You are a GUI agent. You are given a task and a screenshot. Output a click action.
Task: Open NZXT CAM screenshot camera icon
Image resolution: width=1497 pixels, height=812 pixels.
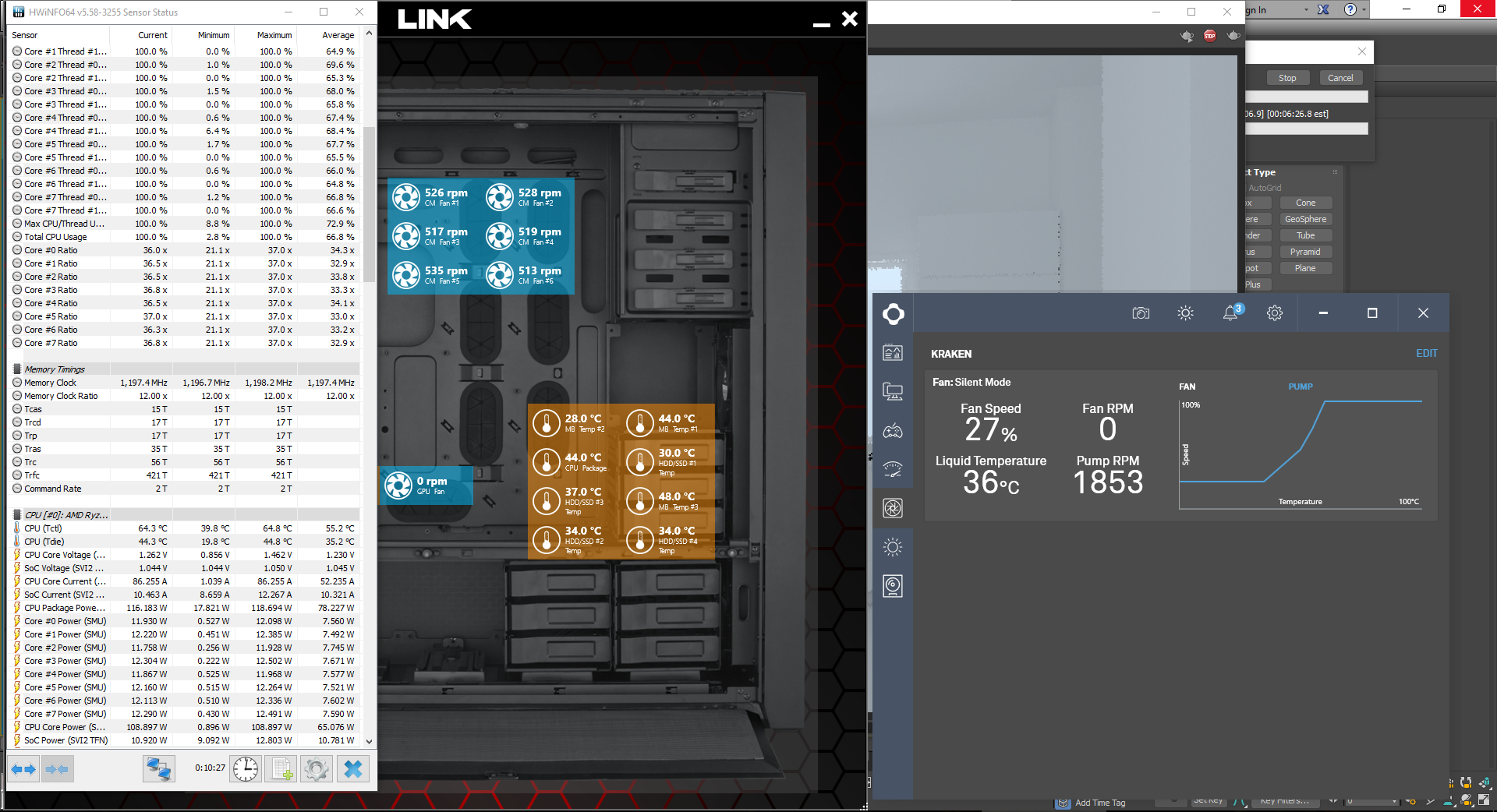[1141, 313]
